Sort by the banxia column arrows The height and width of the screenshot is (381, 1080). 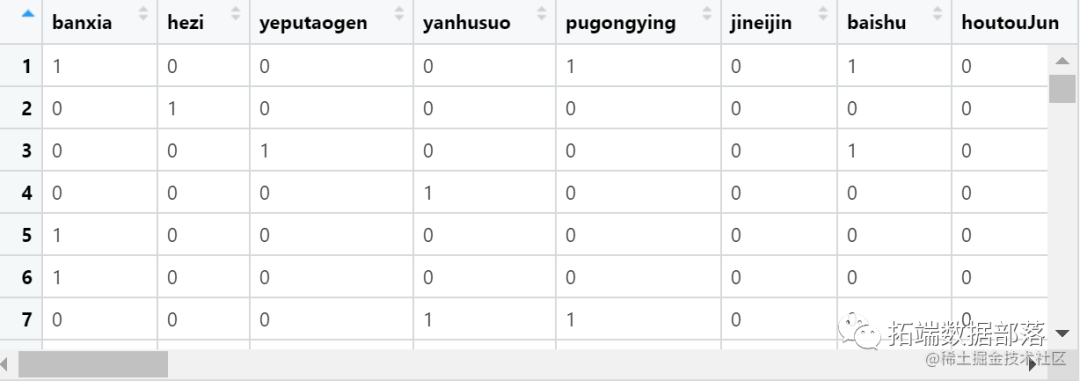(143, 13)
